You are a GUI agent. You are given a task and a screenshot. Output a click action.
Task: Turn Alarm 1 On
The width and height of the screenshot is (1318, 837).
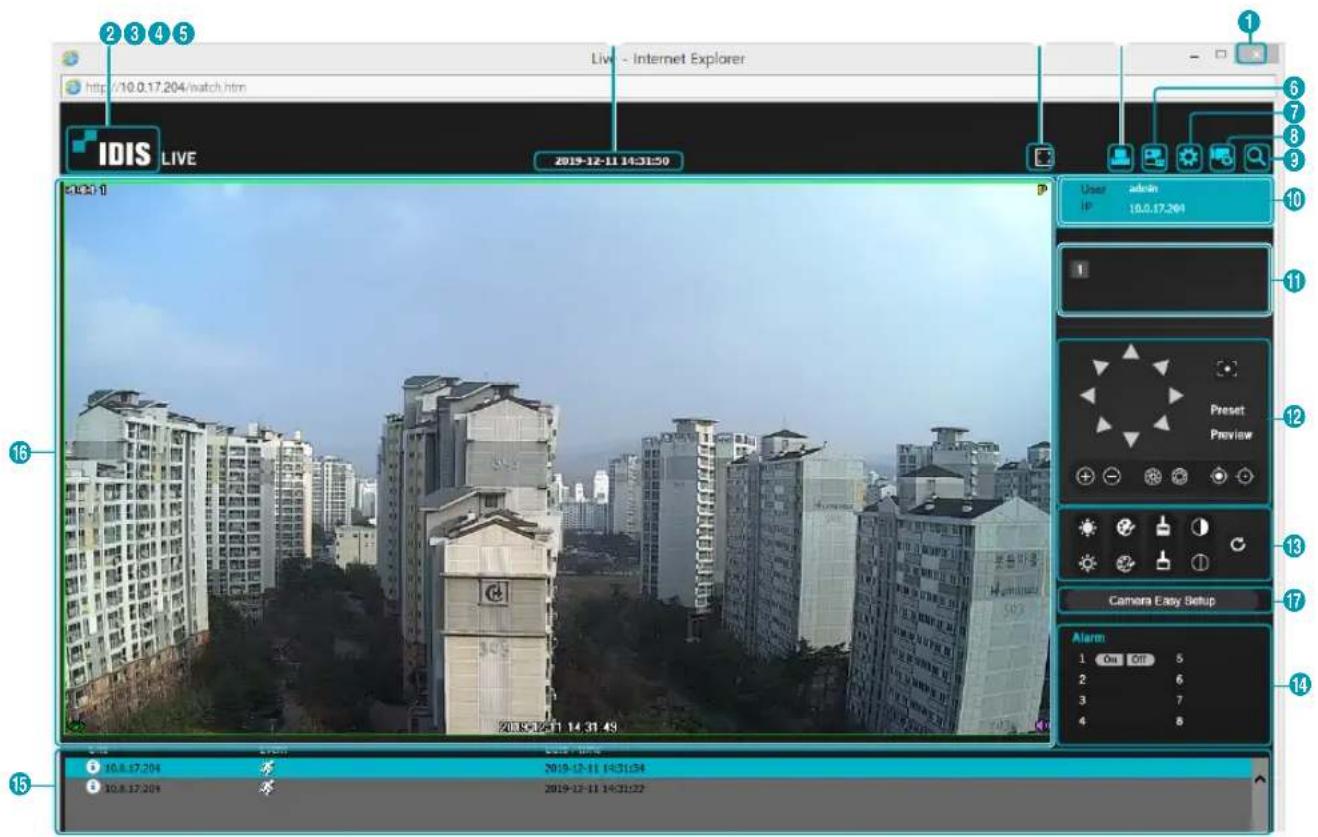coord(1110,659)
